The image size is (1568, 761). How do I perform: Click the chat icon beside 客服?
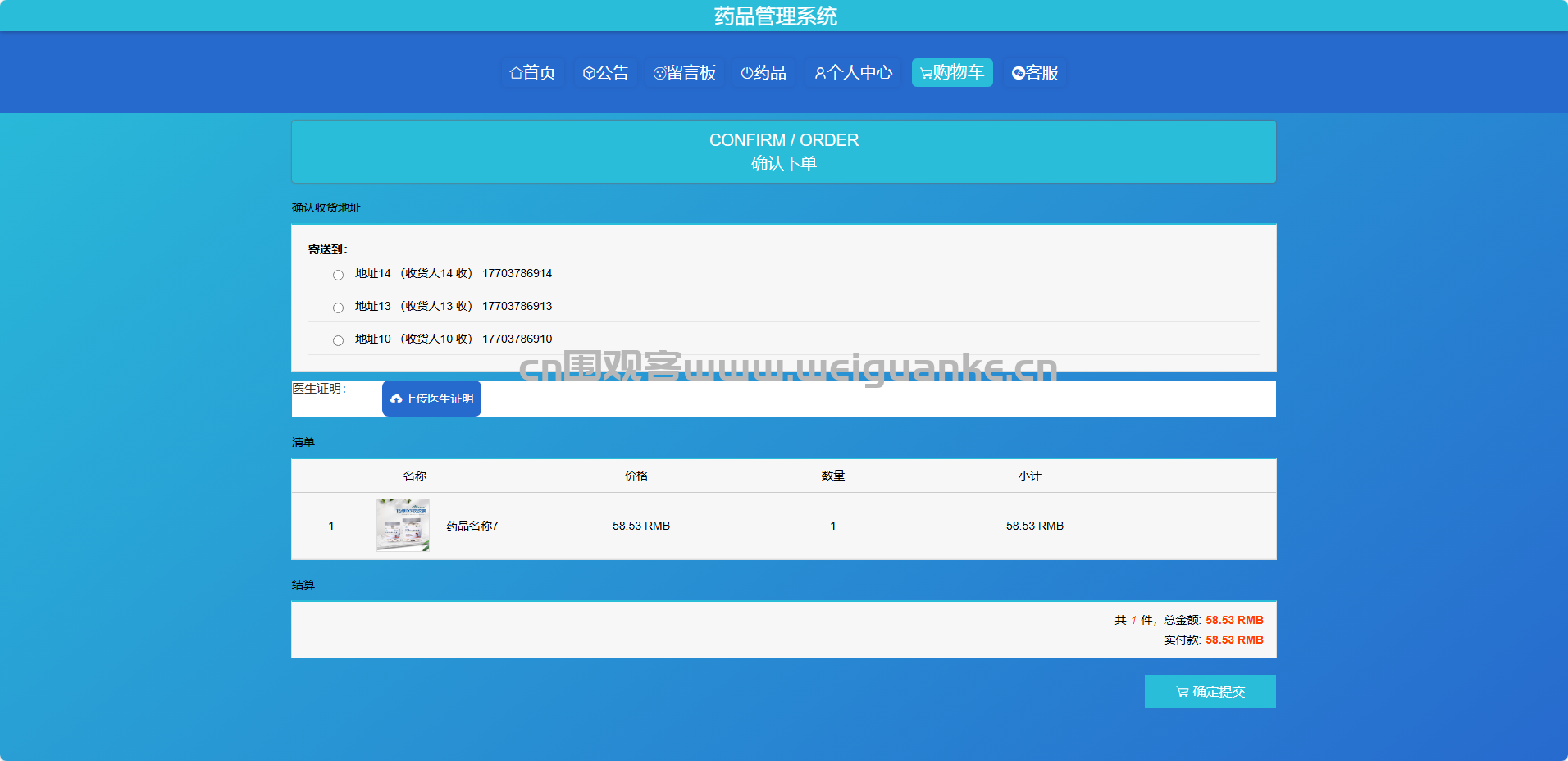[1019, 73]
